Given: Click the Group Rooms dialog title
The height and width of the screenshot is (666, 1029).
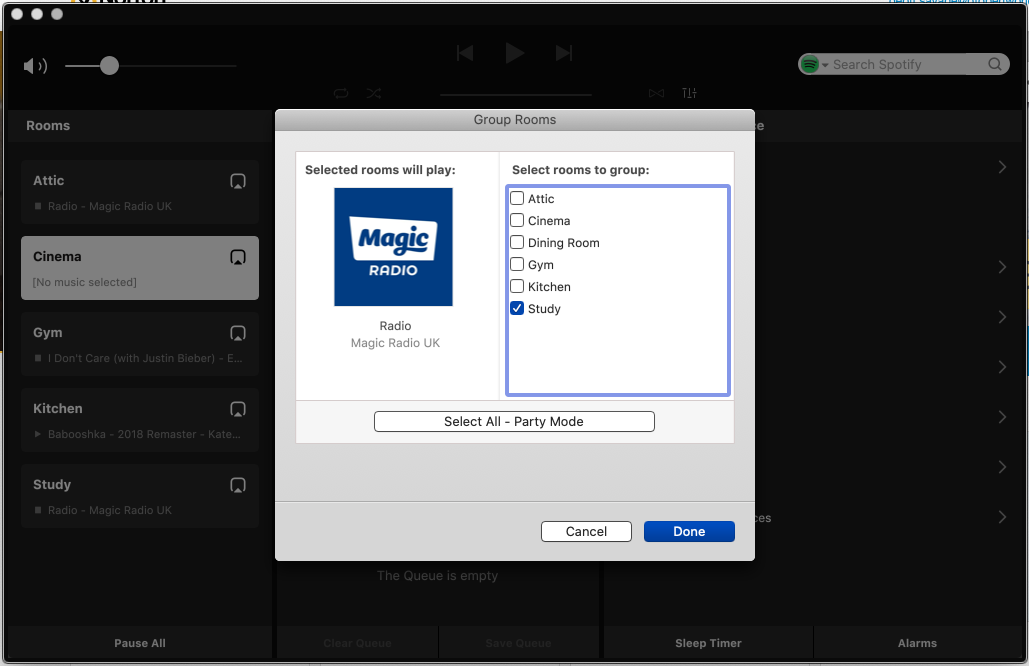Looking at the screenshot, I should coord(514,119).
